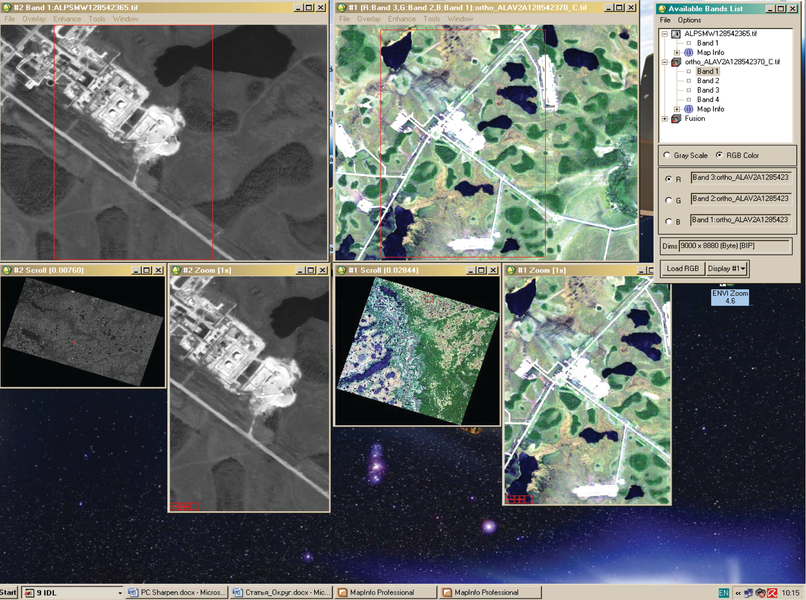Select the G channel radio button
806x600 pixels.
coord(667,200)
